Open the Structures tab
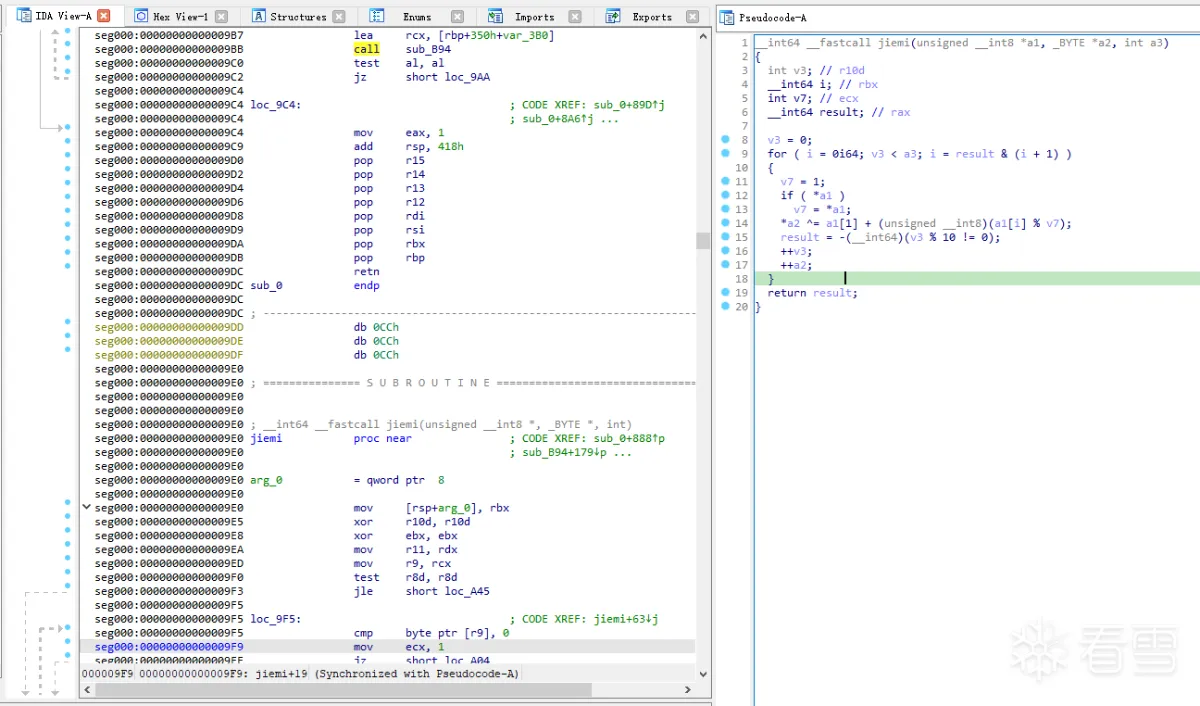This screenshot has width=1200, height=706. [298, 16]
